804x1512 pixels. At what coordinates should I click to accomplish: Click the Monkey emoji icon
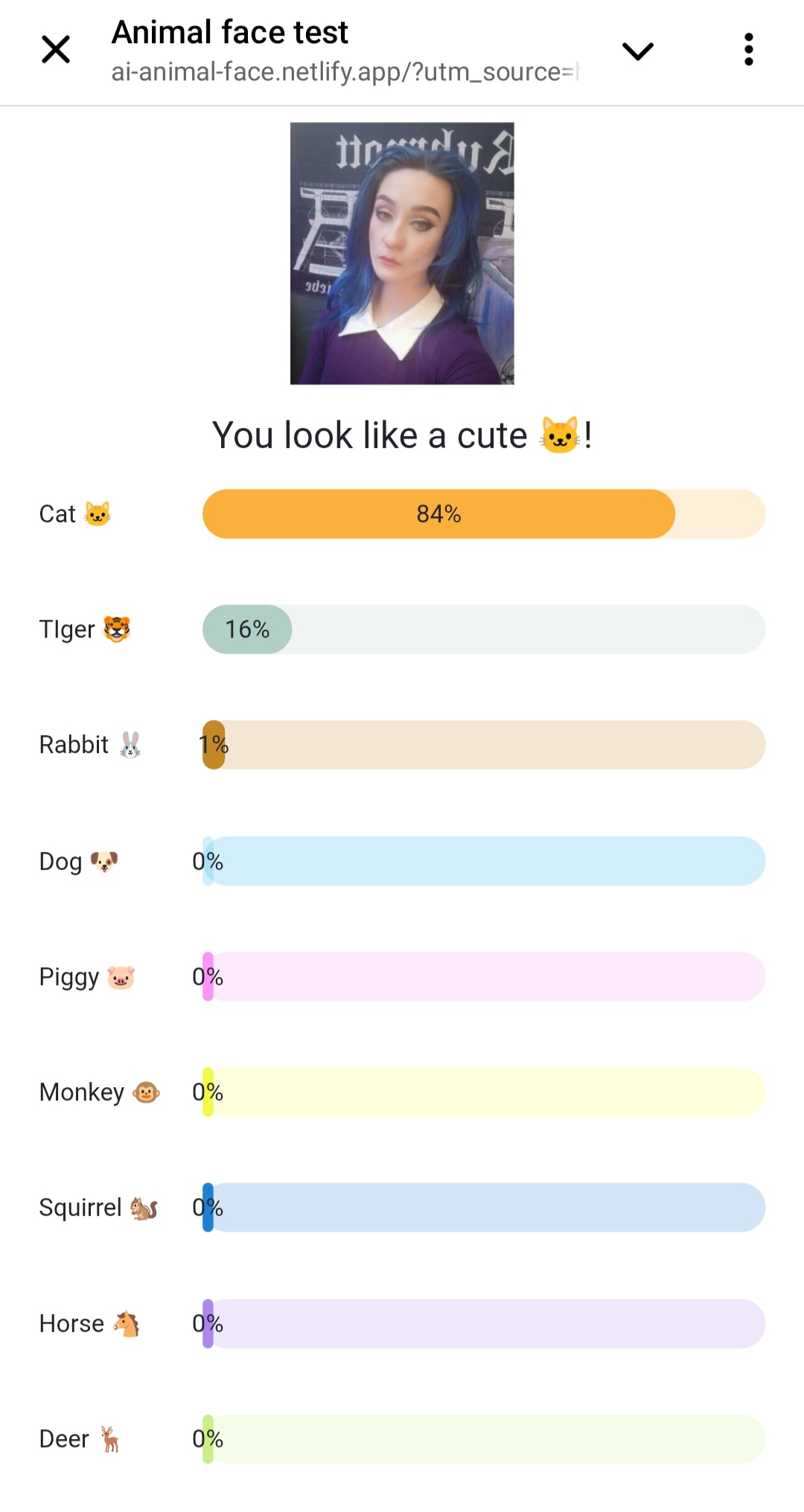click(146, 1092)
